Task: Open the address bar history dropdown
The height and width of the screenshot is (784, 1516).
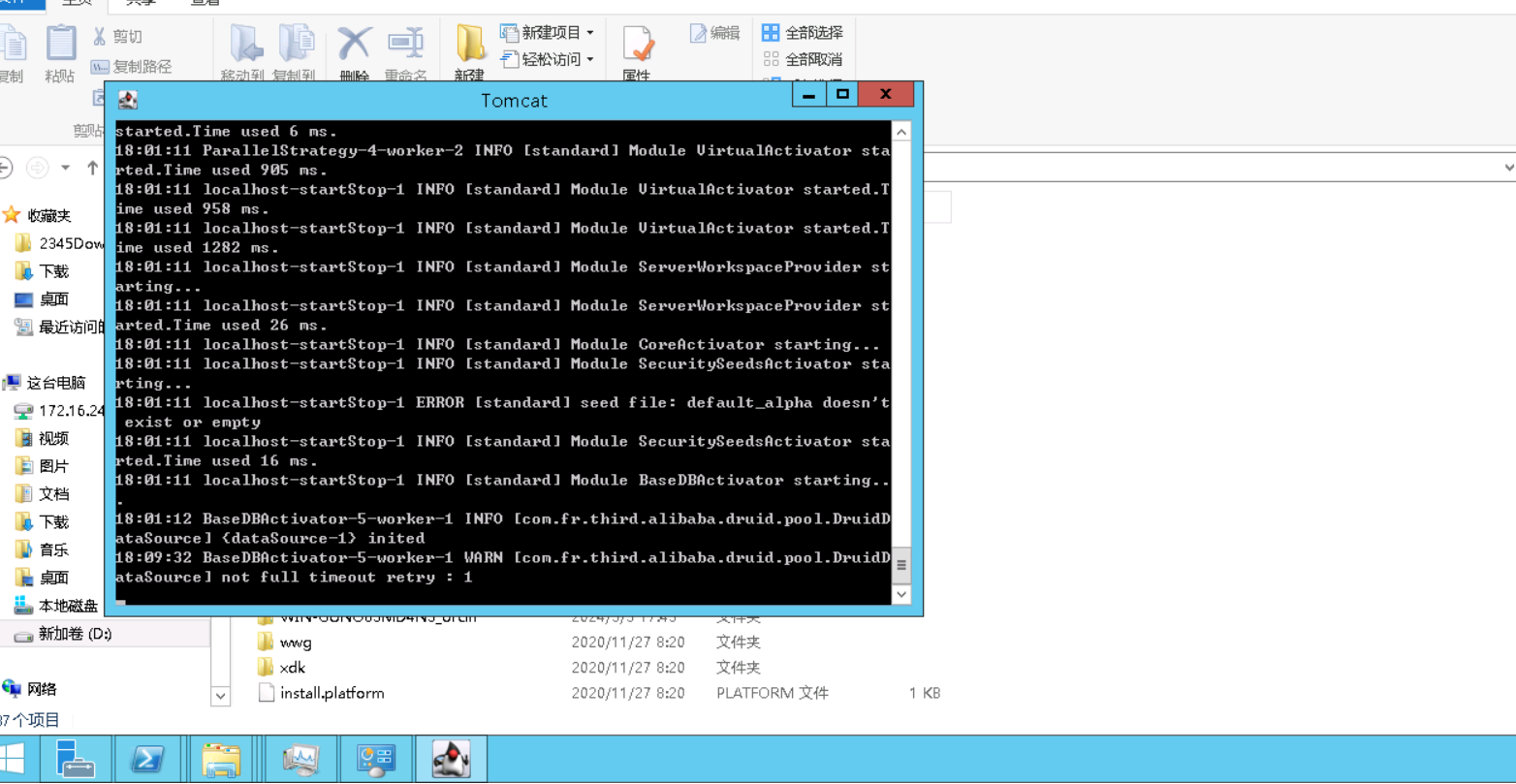Action: click(x=1508, y=168)
